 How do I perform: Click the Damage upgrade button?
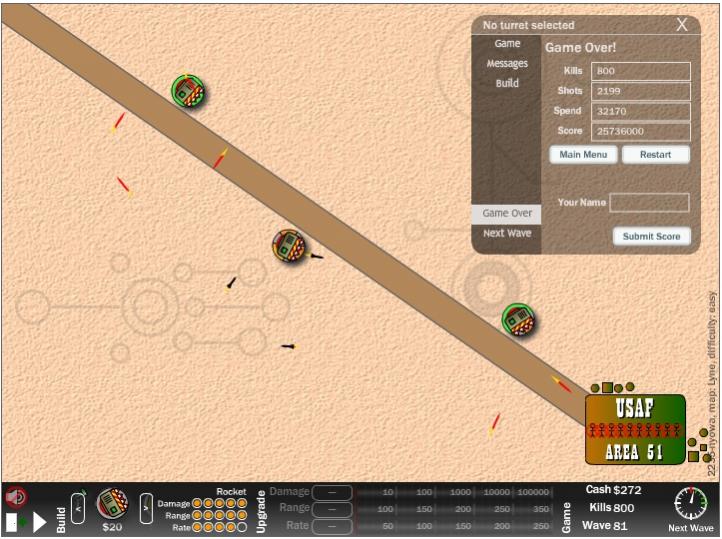(x=332, y=493)
